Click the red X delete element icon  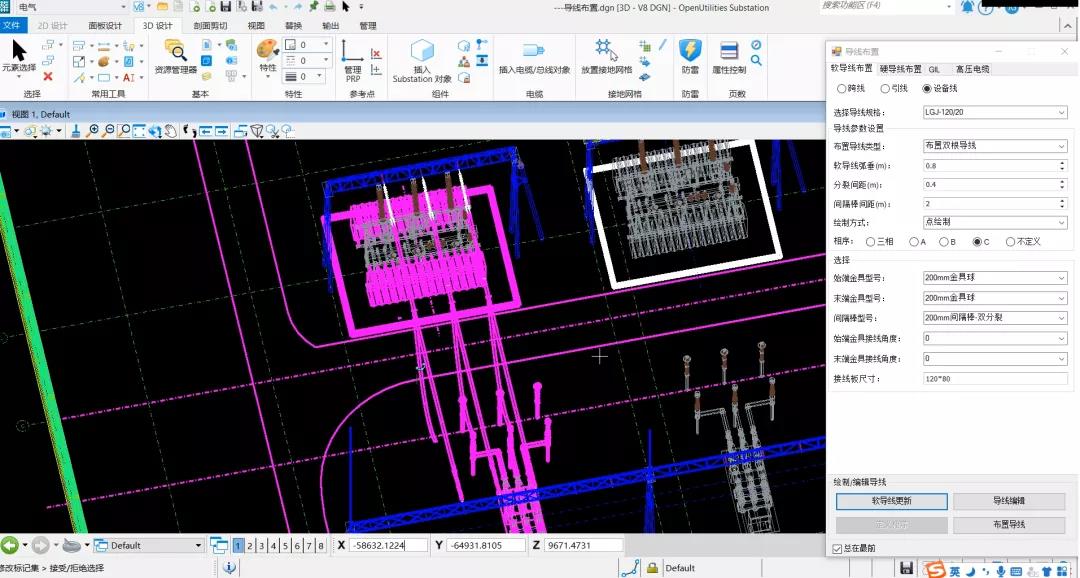[48, 76]
